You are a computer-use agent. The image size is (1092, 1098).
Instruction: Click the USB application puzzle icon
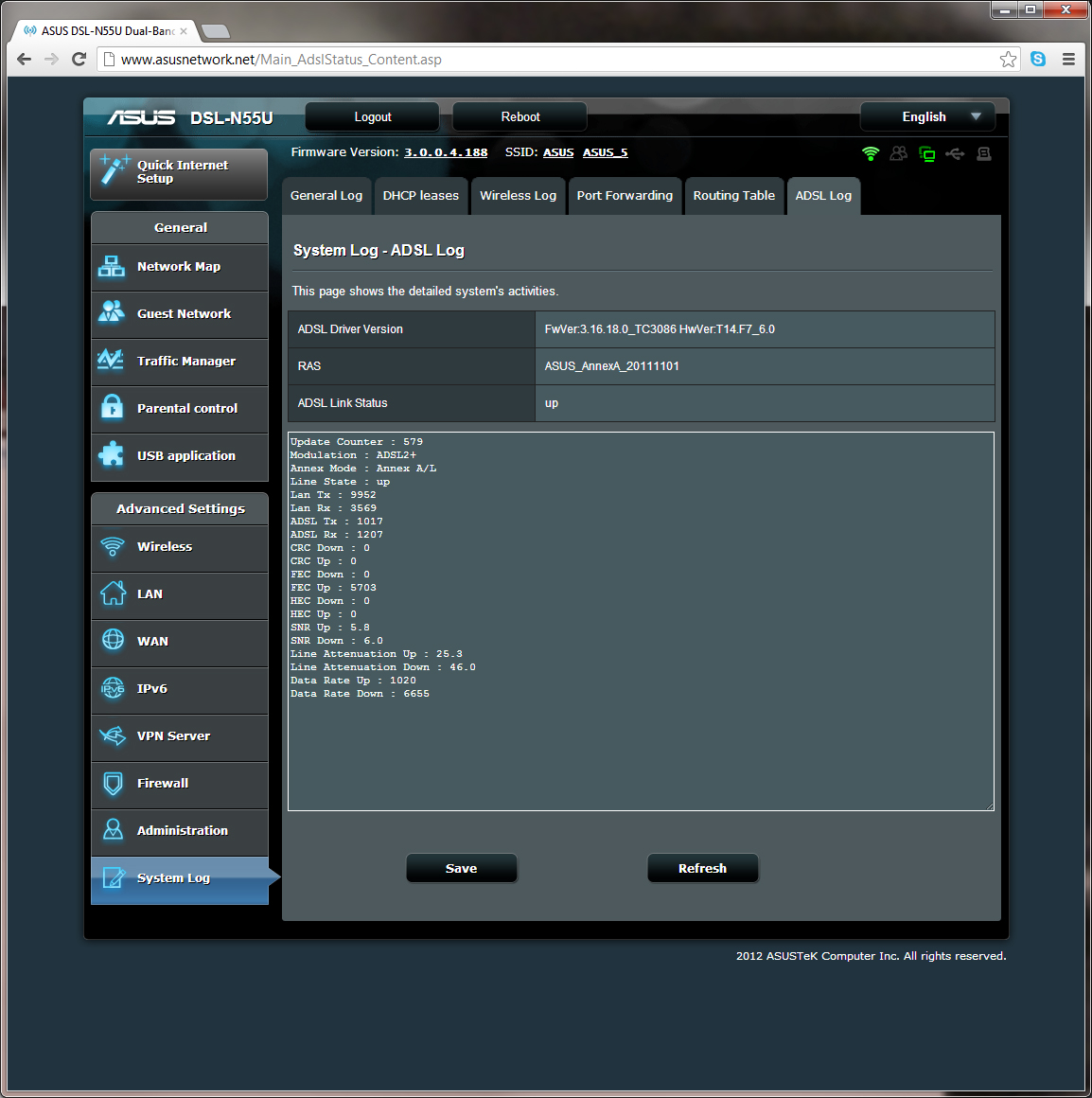[112, 454]
